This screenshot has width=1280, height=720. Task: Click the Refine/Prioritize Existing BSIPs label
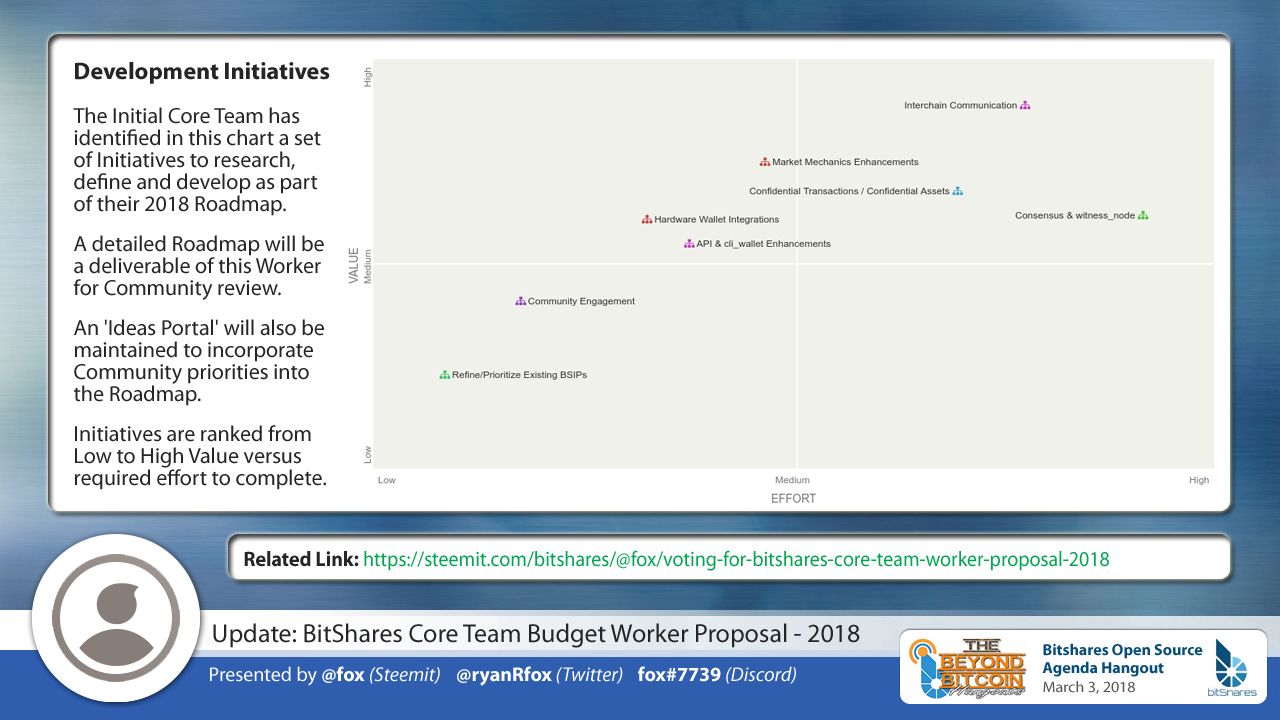(x=519, y=375)
